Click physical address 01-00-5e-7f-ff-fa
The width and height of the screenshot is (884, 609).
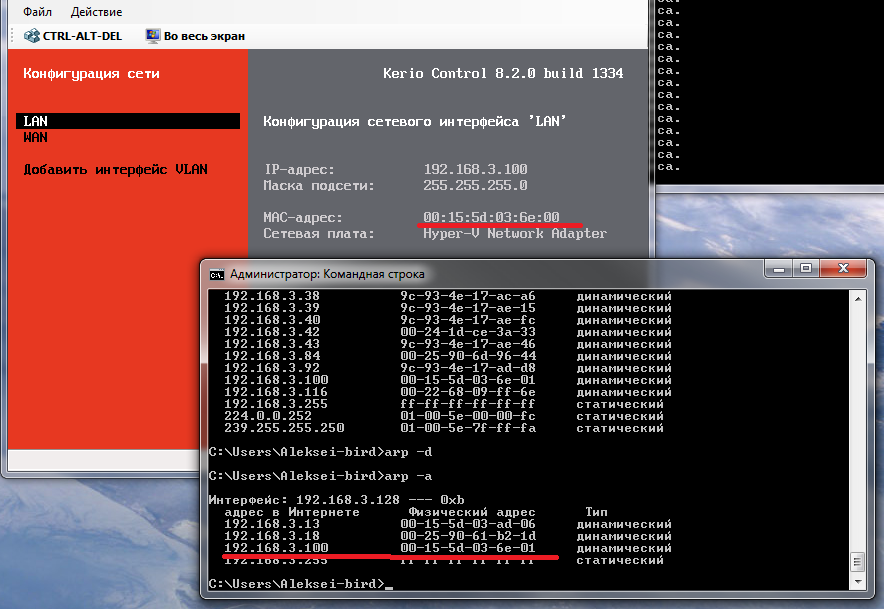point(468,428)
